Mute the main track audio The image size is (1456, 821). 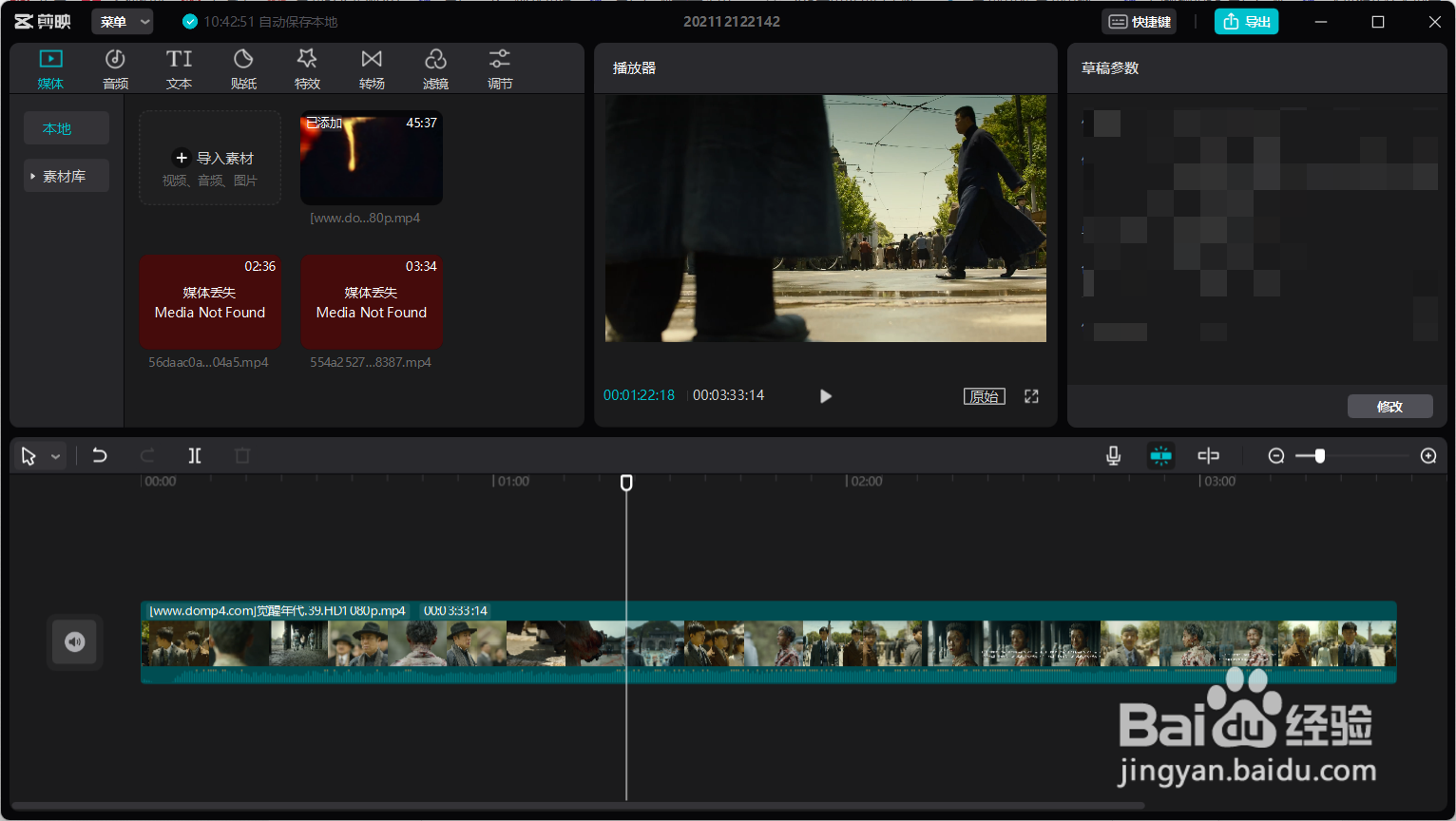(75, 642)
